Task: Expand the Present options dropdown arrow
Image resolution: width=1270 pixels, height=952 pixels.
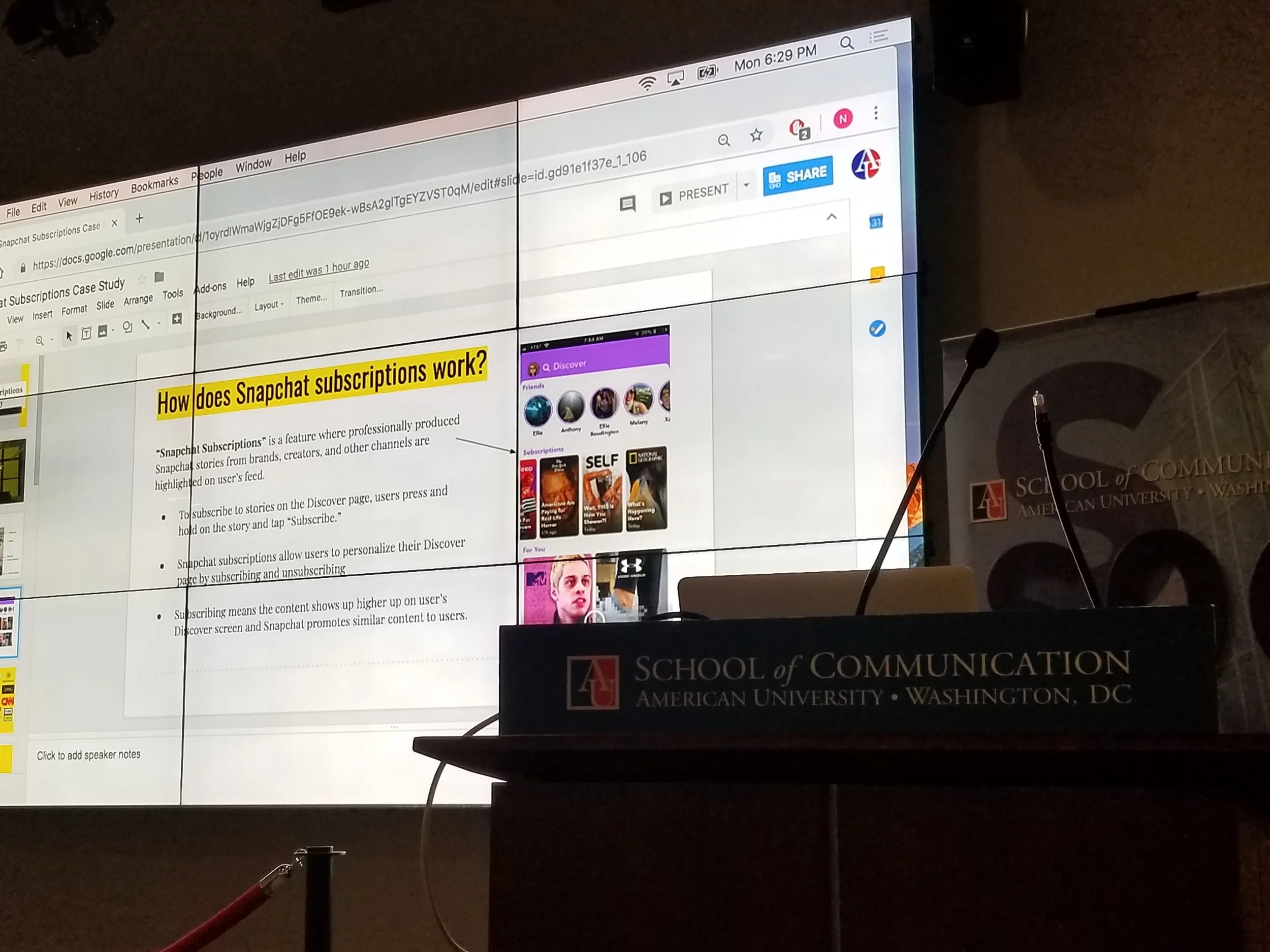Action: point(746,185)
